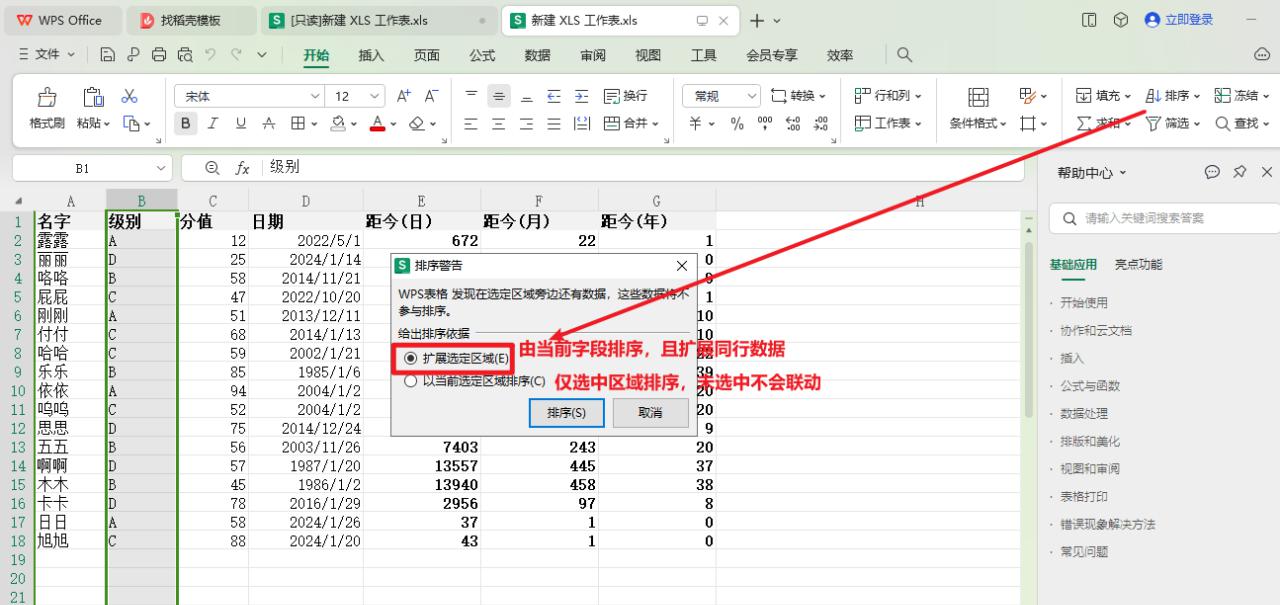Image resolution: width=1280 pixels, height=605 pixels.
Task: Expand the 排序 sort dropdown
Action: [x=1197, y=96]
